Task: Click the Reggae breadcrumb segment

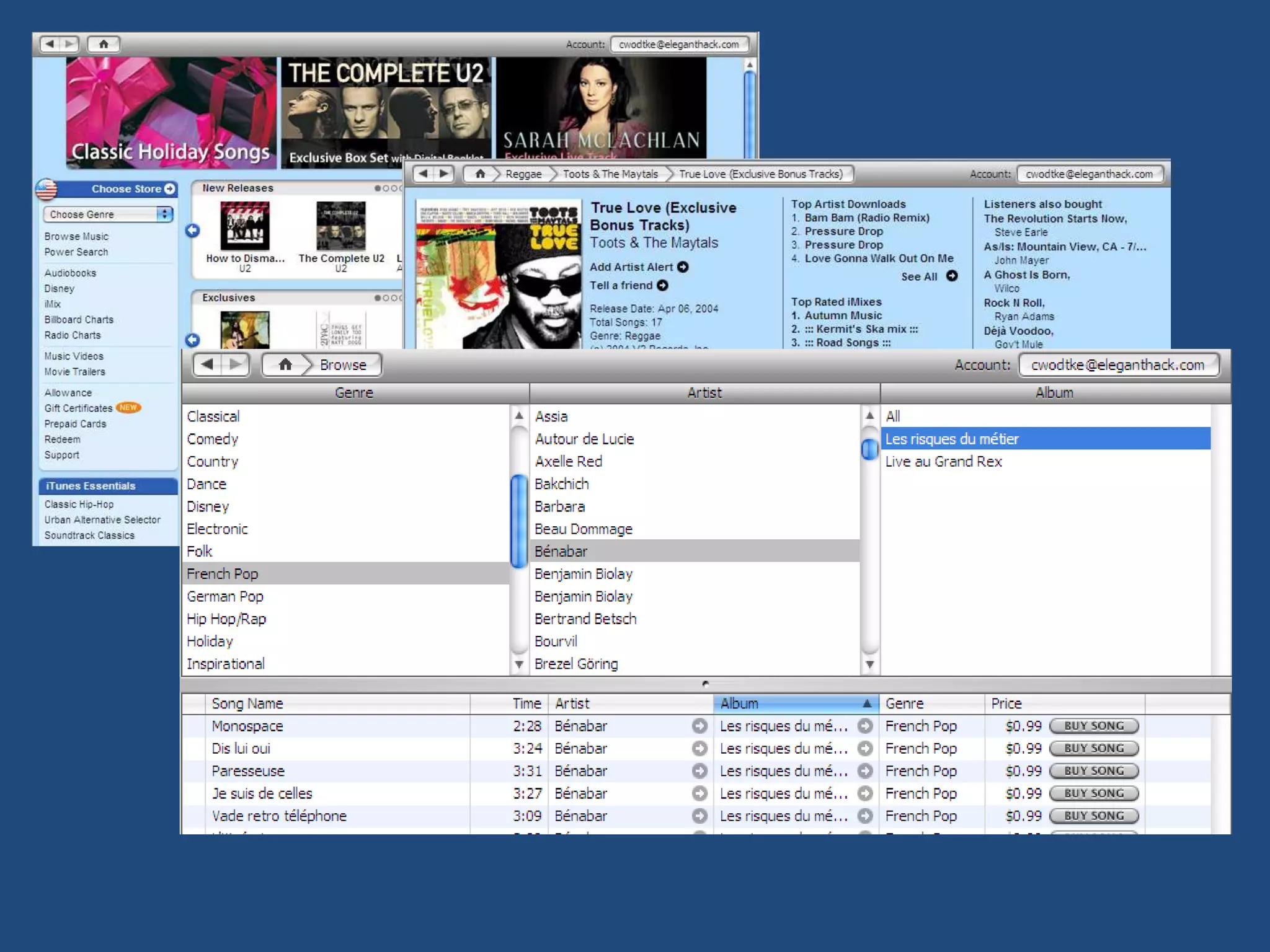Action: tap(523, 174)
